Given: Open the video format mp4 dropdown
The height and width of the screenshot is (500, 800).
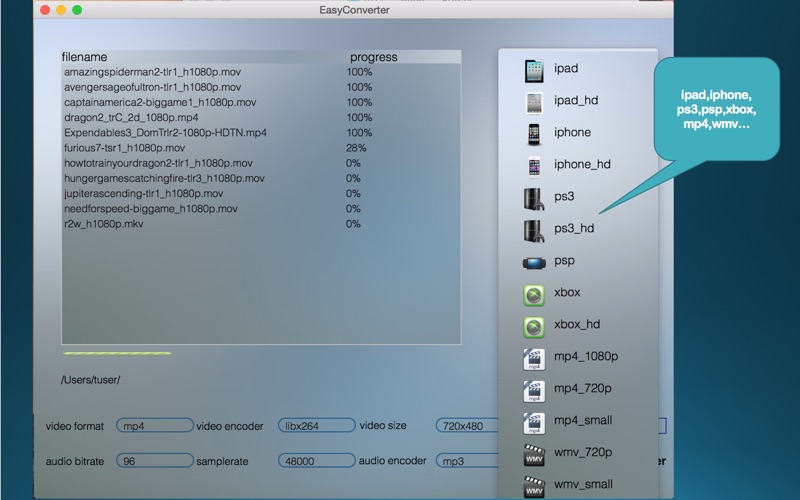Looking at the screenshot, I should (x=155, y=426).
